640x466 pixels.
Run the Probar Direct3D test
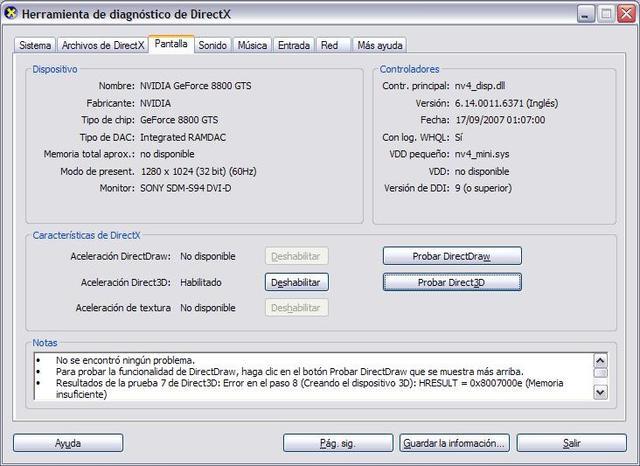pyautogui.click(x=452, y=282)
